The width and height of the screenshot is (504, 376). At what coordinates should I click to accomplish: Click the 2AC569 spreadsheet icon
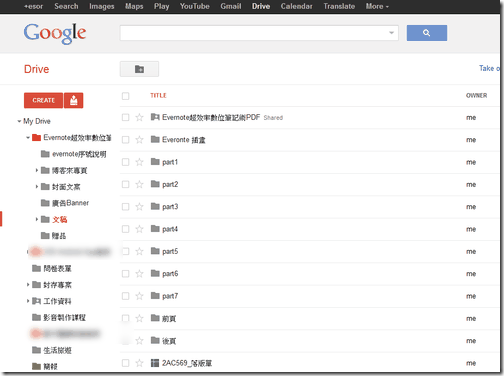[155, 363]
